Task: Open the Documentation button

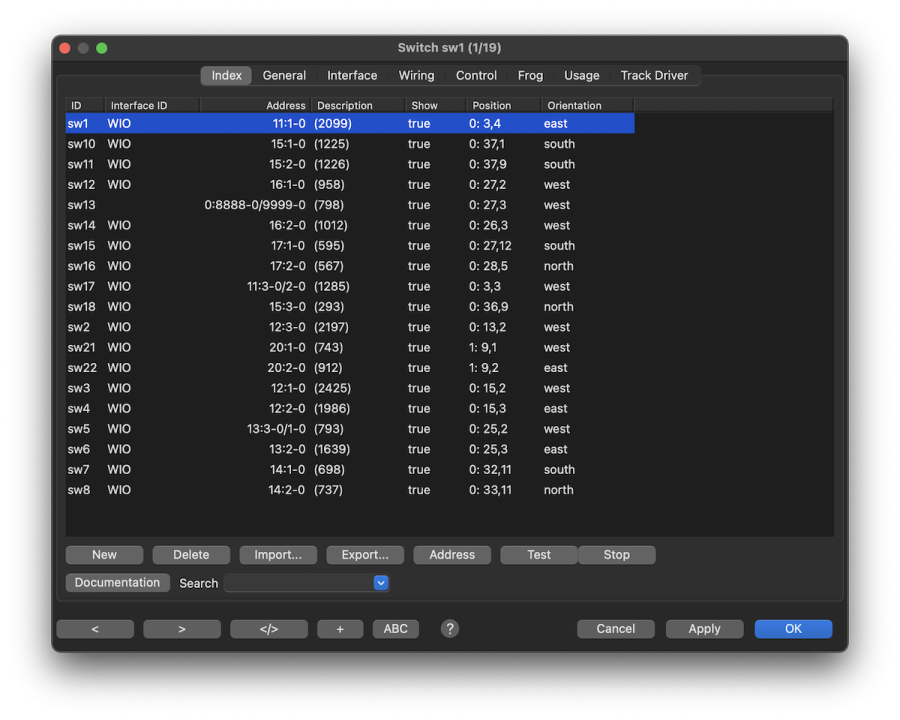Action: (117, 583)
